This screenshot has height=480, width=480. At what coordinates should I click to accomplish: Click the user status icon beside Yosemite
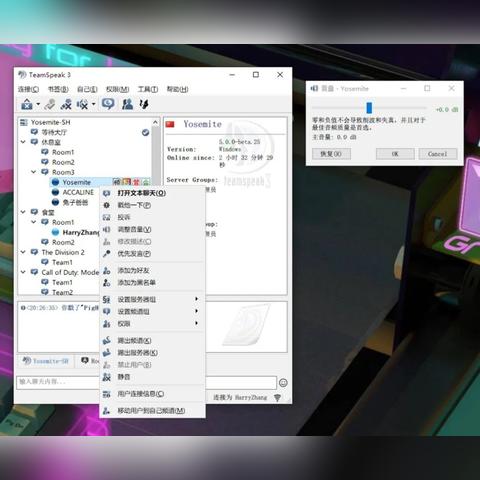click(x=55, y=182)
